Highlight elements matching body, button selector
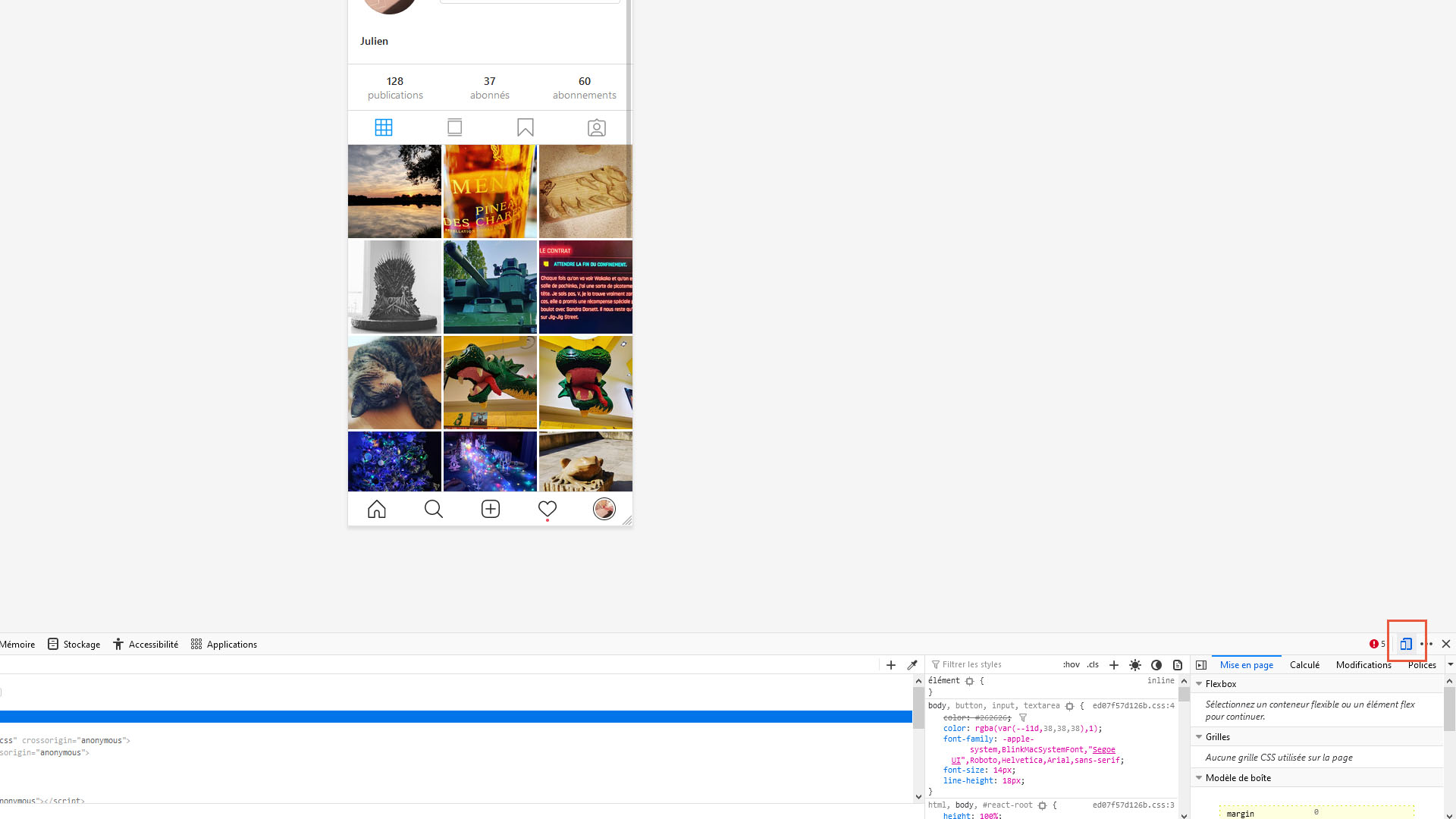1456x819 pixels. point(1069,706)
